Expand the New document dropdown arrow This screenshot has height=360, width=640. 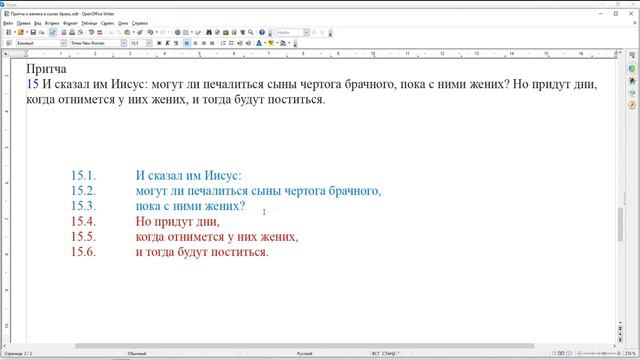coord(14,32)
